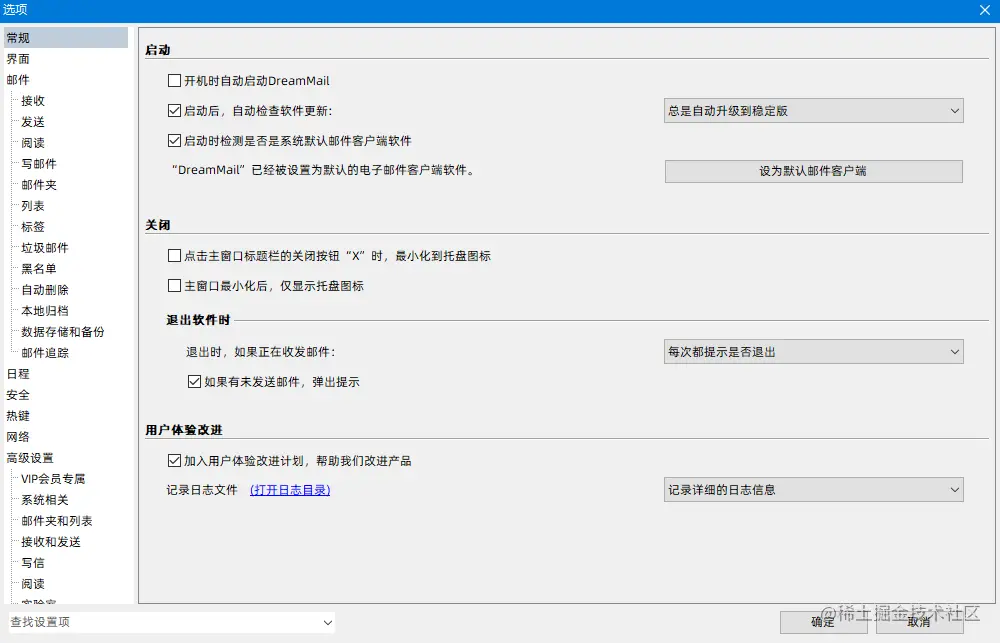Viewport: 1000px width, 643px height.
Task: Confirm settings with 确定 button
Action: [823, 622]
